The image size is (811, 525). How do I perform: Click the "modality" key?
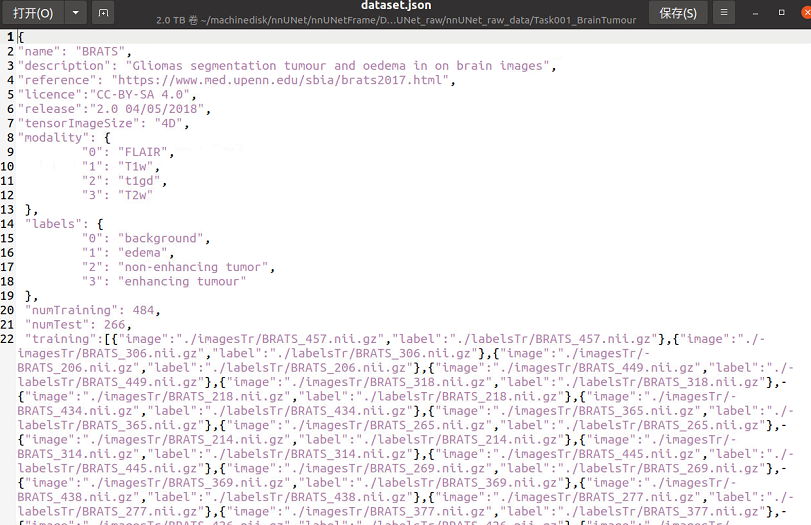pos(54,138)
